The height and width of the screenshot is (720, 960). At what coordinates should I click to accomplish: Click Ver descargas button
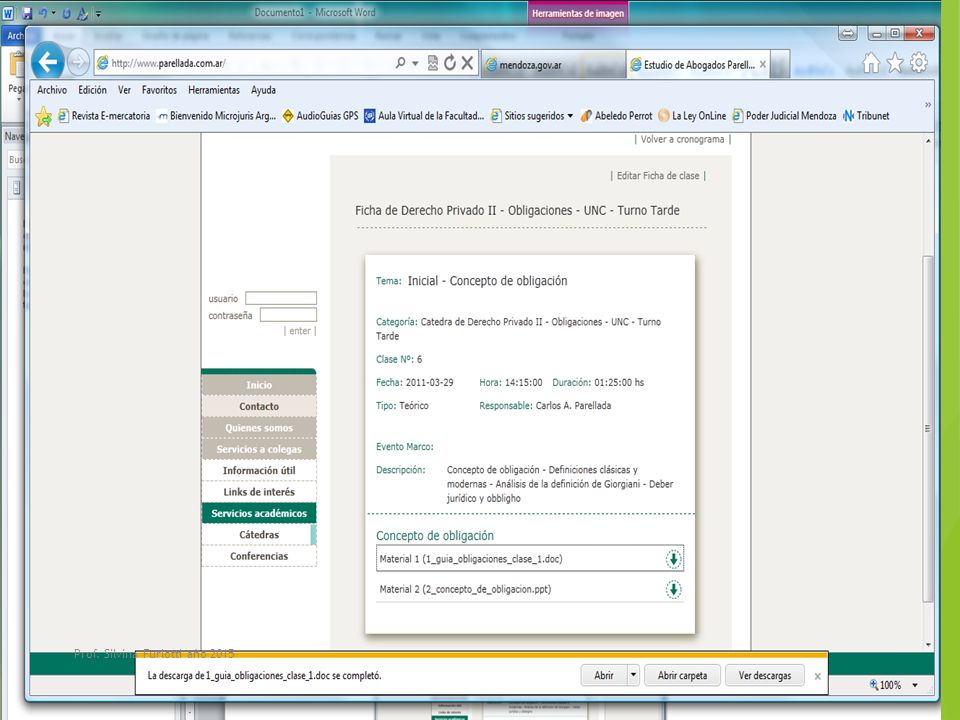point(765,675)
